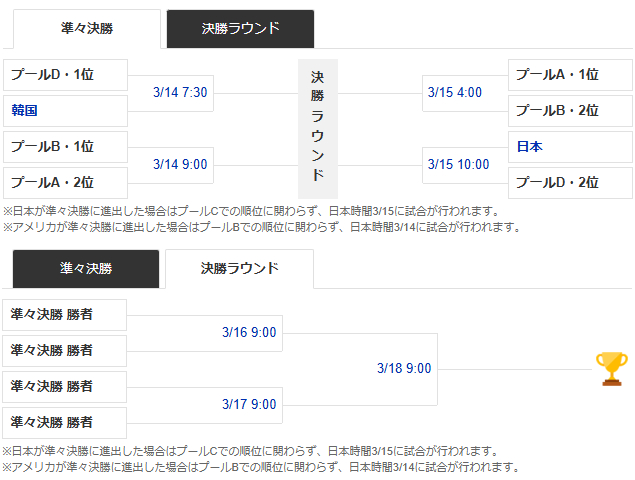Screen dimensions: 635x480
Task: Open the 3/15 4:00 match link
Action: [454, 93]
